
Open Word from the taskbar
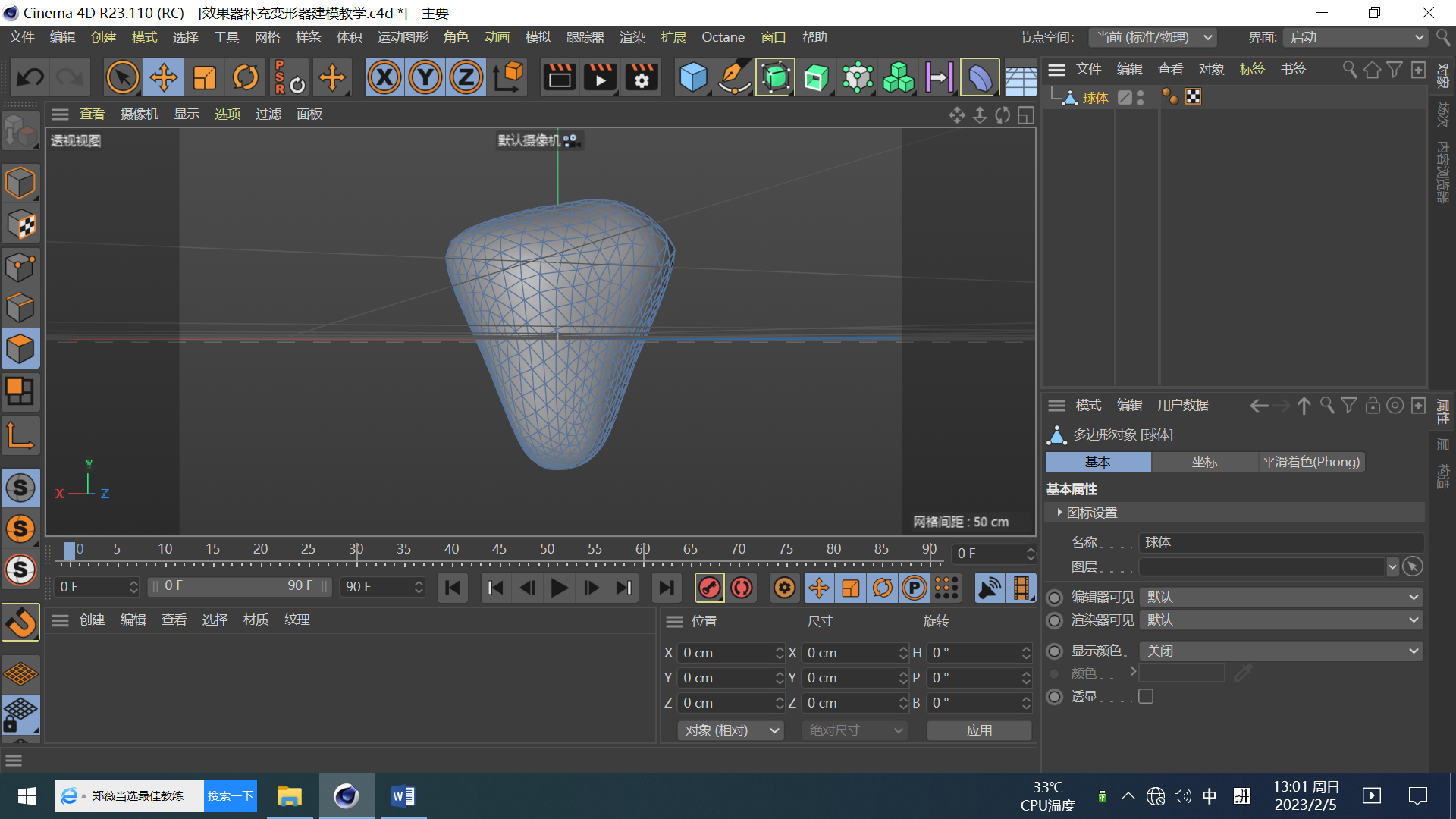[x=403, y=796]
